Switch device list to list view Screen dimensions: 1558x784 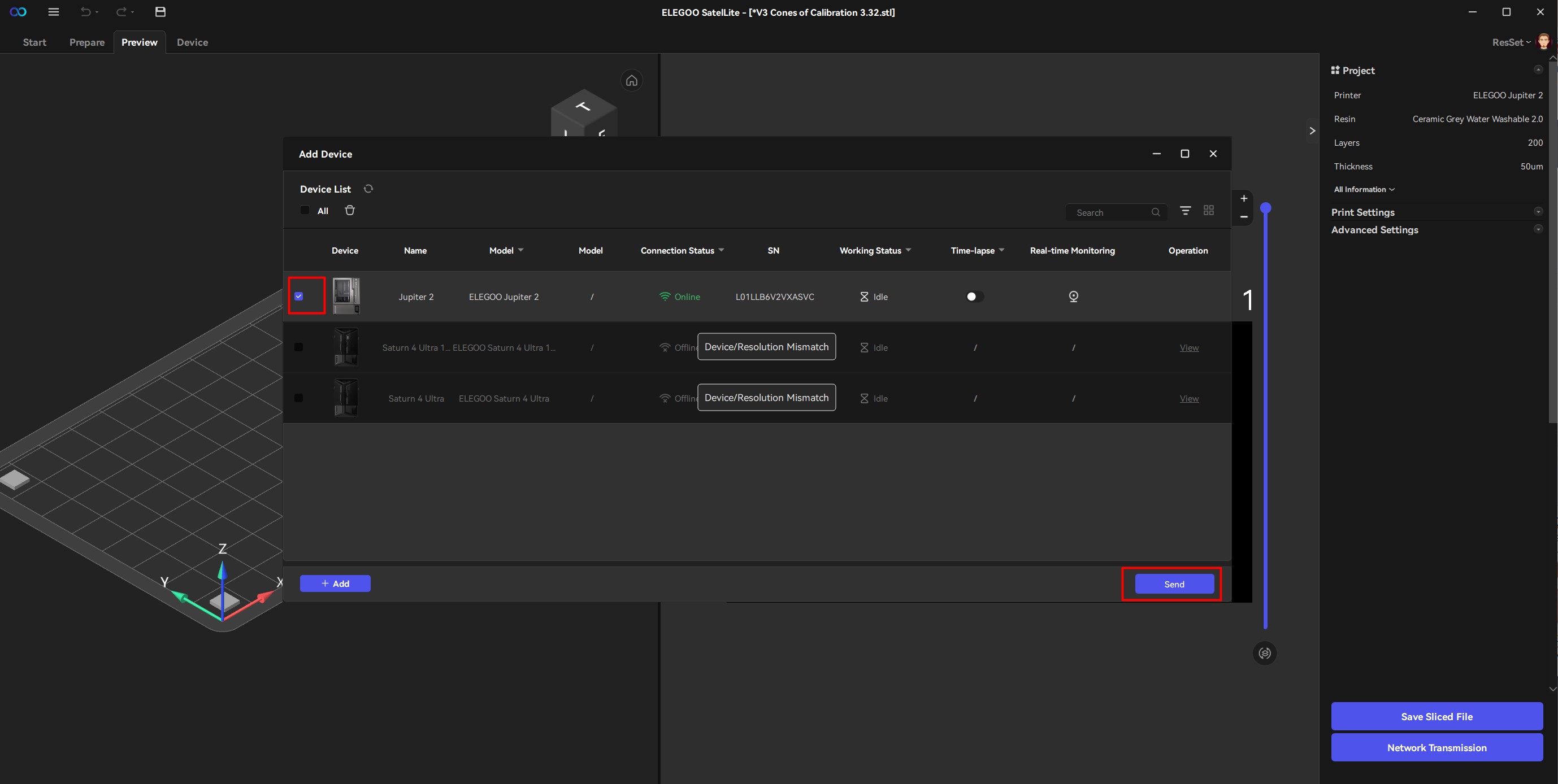tap(1186, 210)
